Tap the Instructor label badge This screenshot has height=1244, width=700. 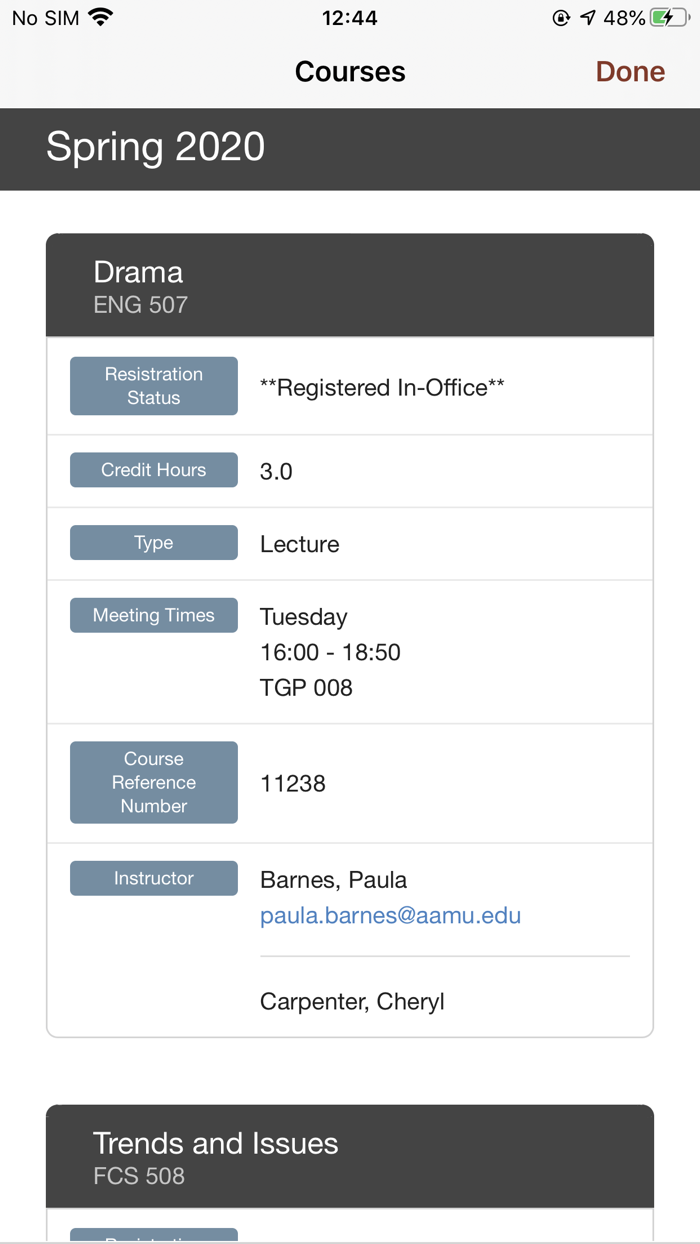click(x=154, y=878)
